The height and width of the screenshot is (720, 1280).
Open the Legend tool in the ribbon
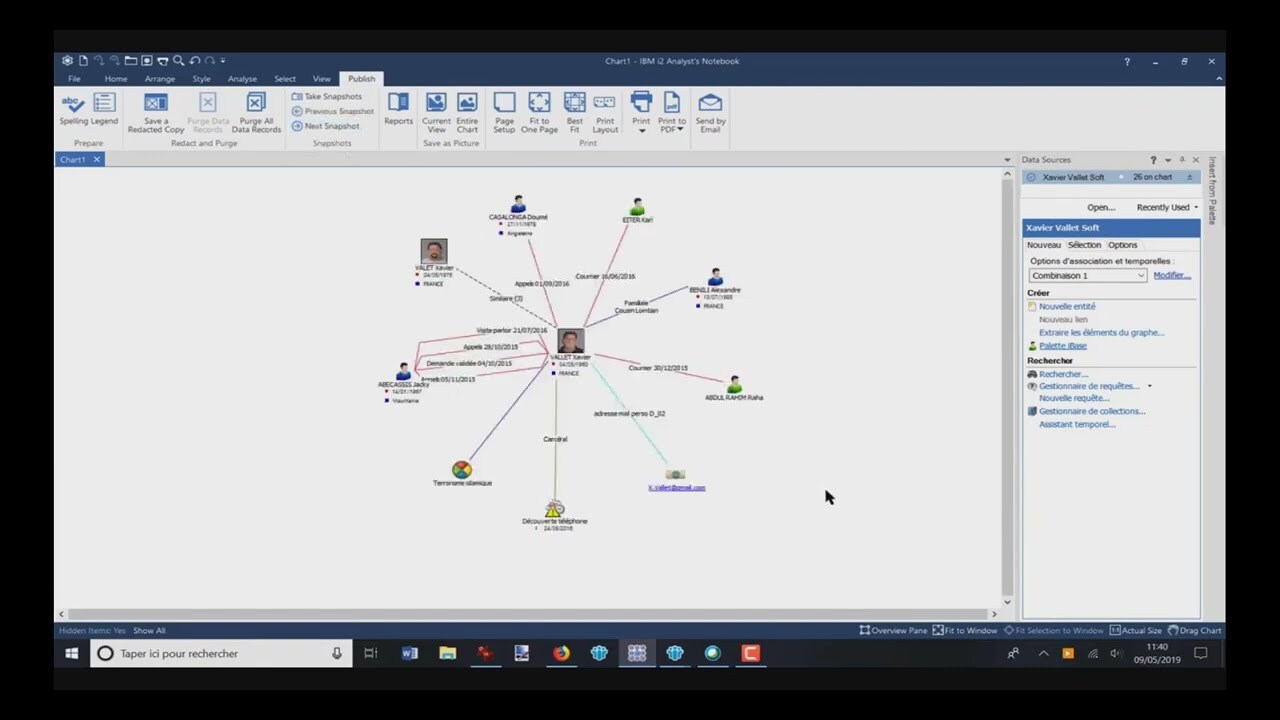104,108
